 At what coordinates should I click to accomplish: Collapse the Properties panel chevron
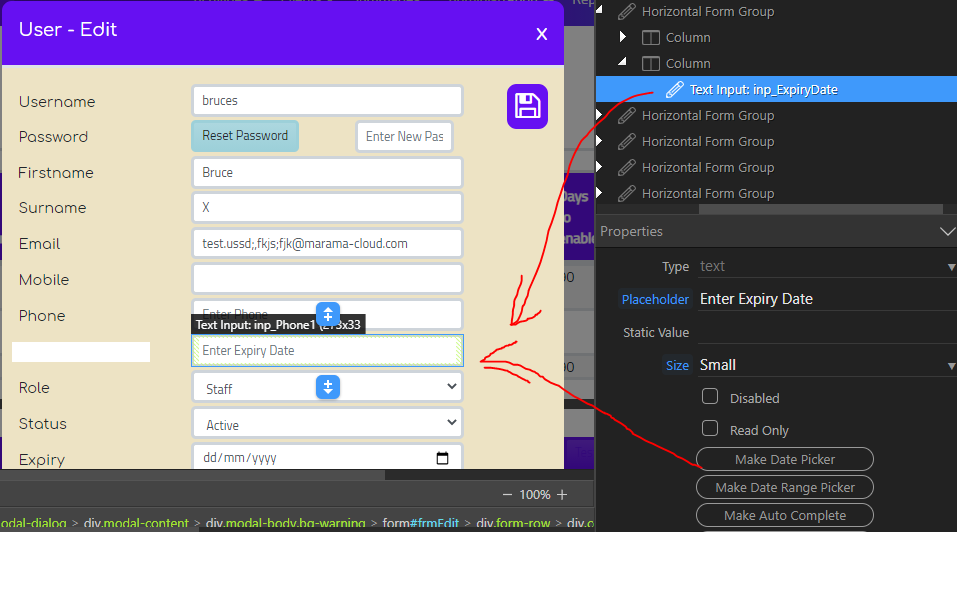[947, 231]
